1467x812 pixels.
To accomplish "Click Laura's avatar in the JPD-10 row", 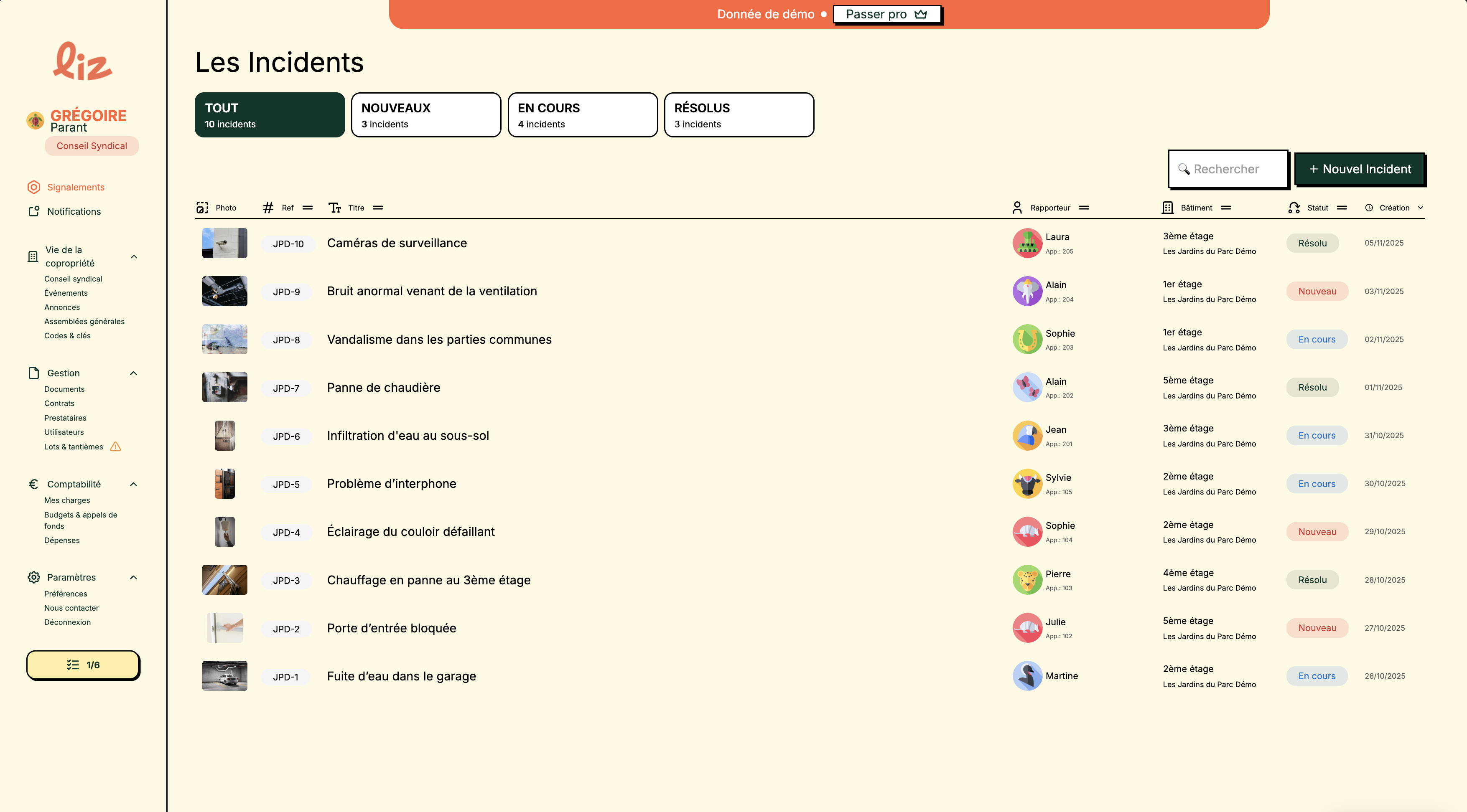I will pyautogui.click(x=1027, y=243).
